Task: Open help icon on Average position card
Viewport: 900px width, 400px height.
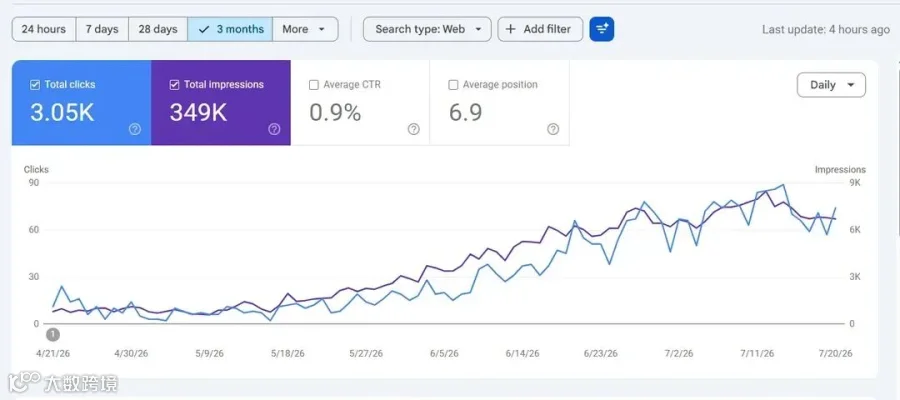Action: coord(553,129)
